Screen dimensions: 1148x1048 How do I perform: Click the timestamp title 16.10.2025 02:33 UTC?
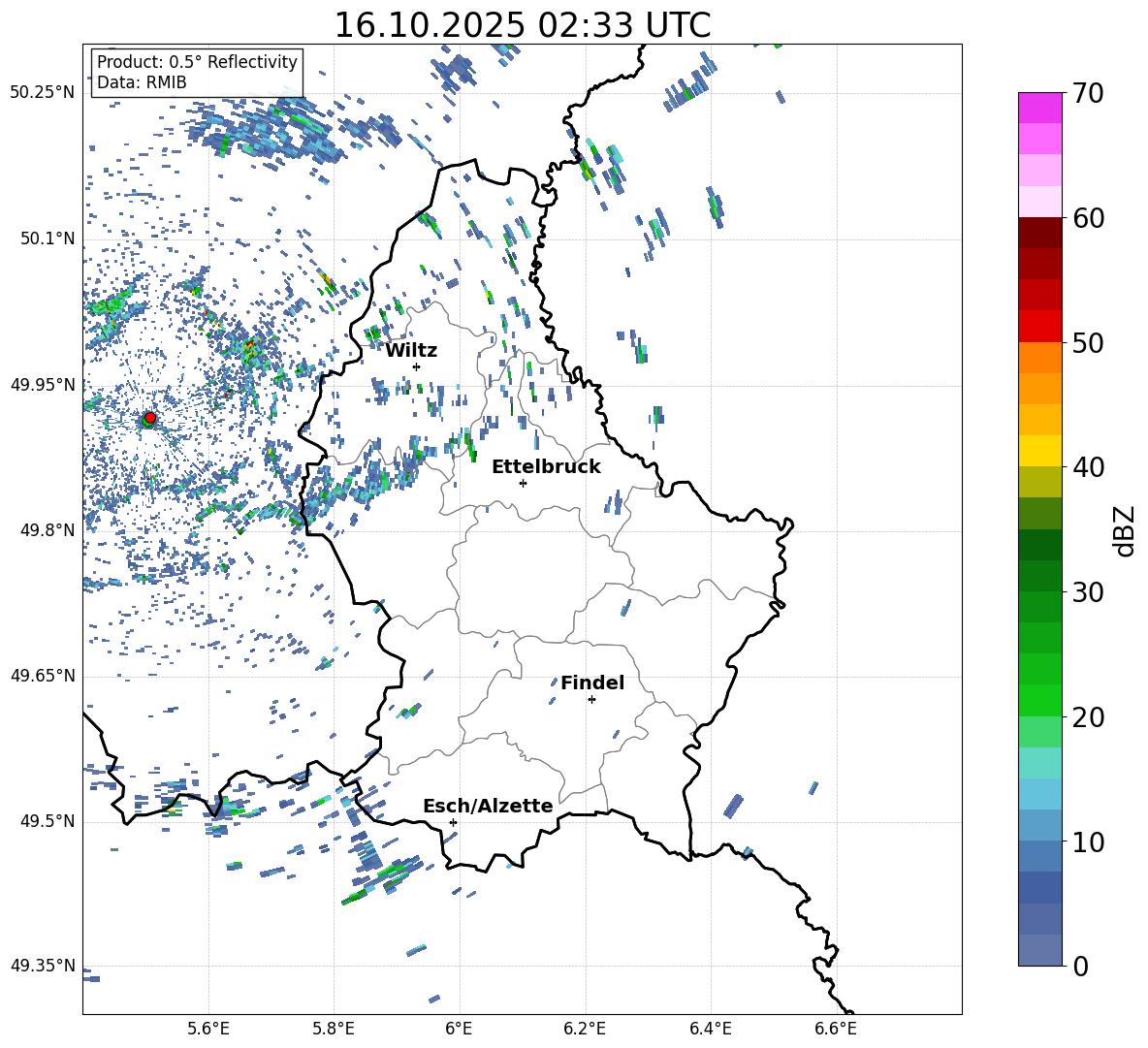click(x=522, y=25)
